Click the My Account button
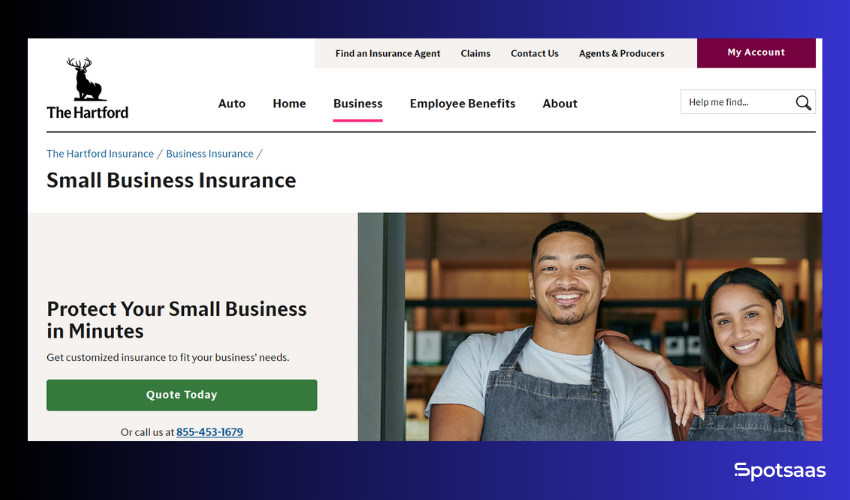850x500 pixels. point(756,53)
